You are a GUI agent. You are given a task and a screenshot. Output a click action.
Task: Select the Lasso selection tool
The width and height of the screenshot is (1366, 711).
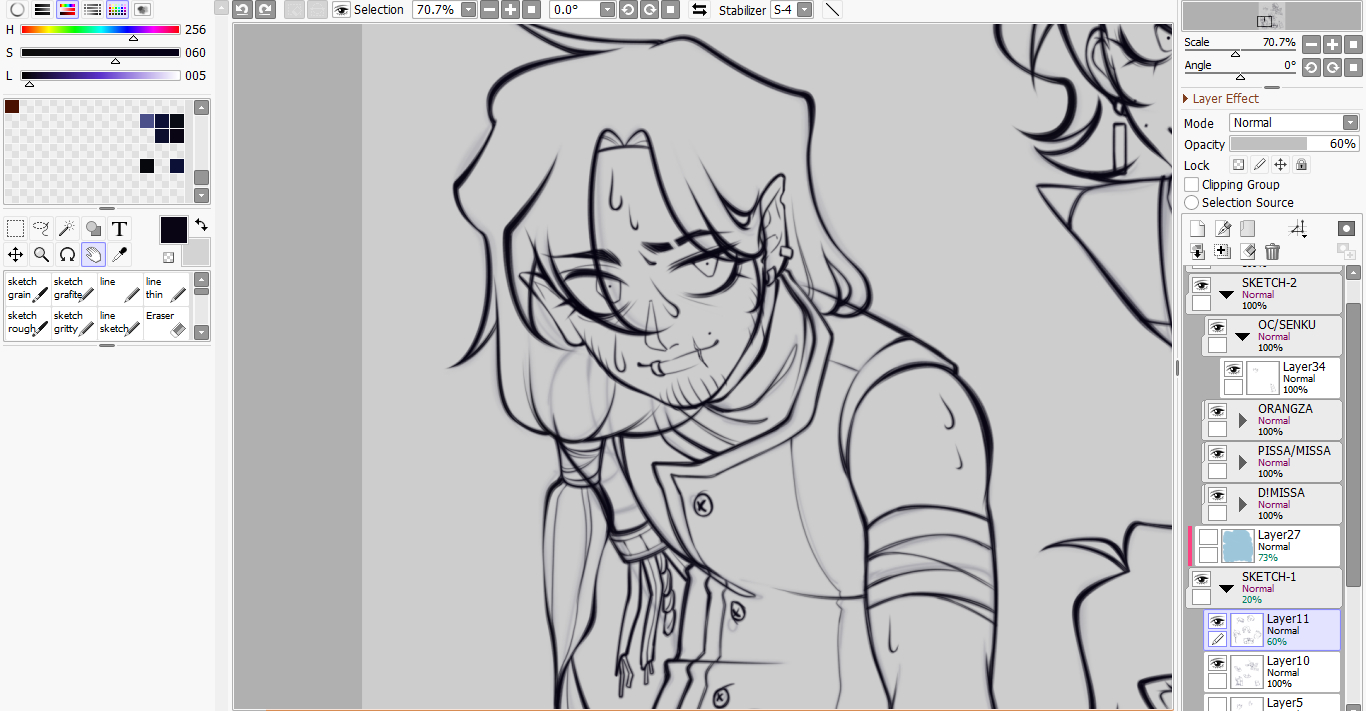[x=41, y=229]
